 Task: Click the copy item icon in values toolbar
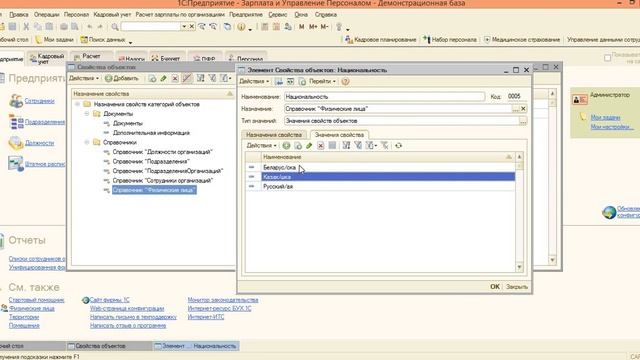(298, 146)
